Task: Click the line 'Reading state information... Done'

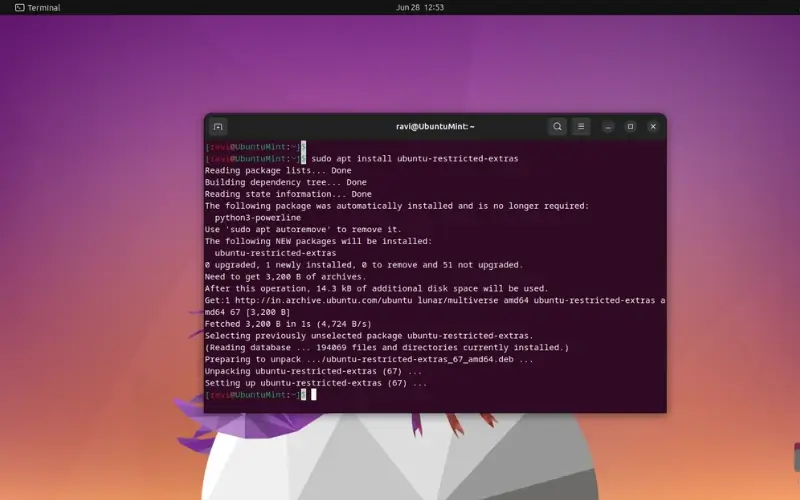Action: (288, 194)
